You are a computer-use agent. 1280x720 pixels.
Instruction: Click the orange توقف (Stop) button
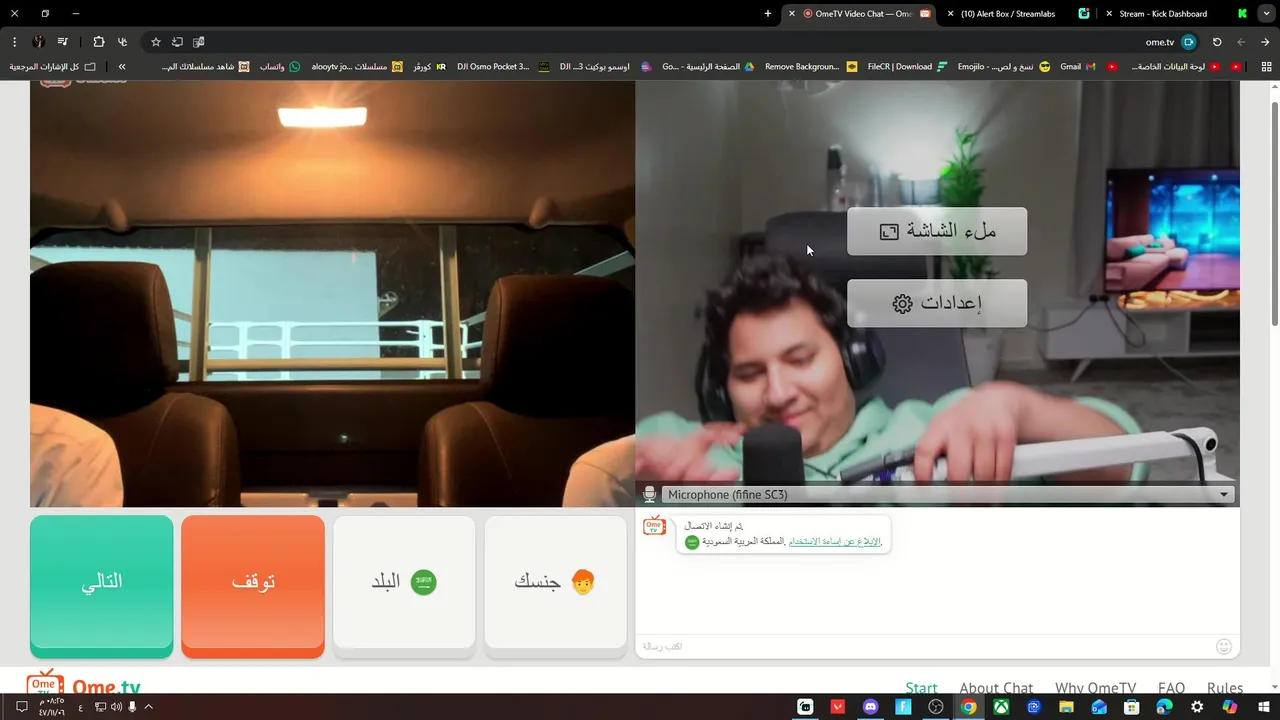point(253,586)
